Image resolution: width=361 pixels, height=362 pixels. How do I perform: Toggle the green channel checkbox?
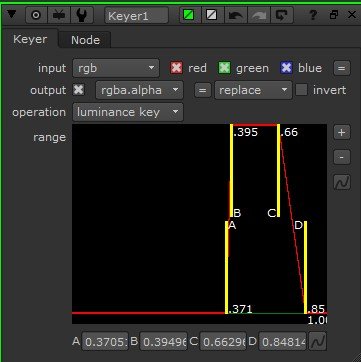coord(224,68)
